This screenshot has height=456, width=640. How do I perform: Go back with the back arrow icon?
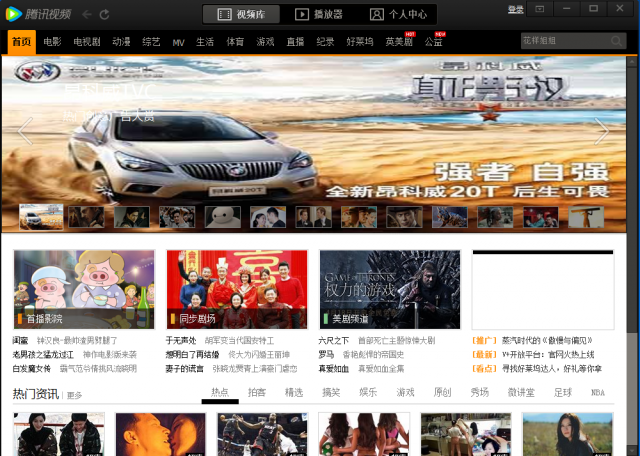[x=87, y=15]
